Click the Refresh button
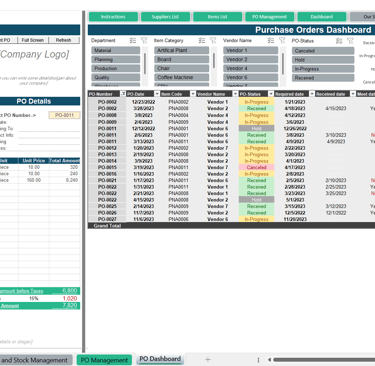Screen dimensions: 375x366 64,40
